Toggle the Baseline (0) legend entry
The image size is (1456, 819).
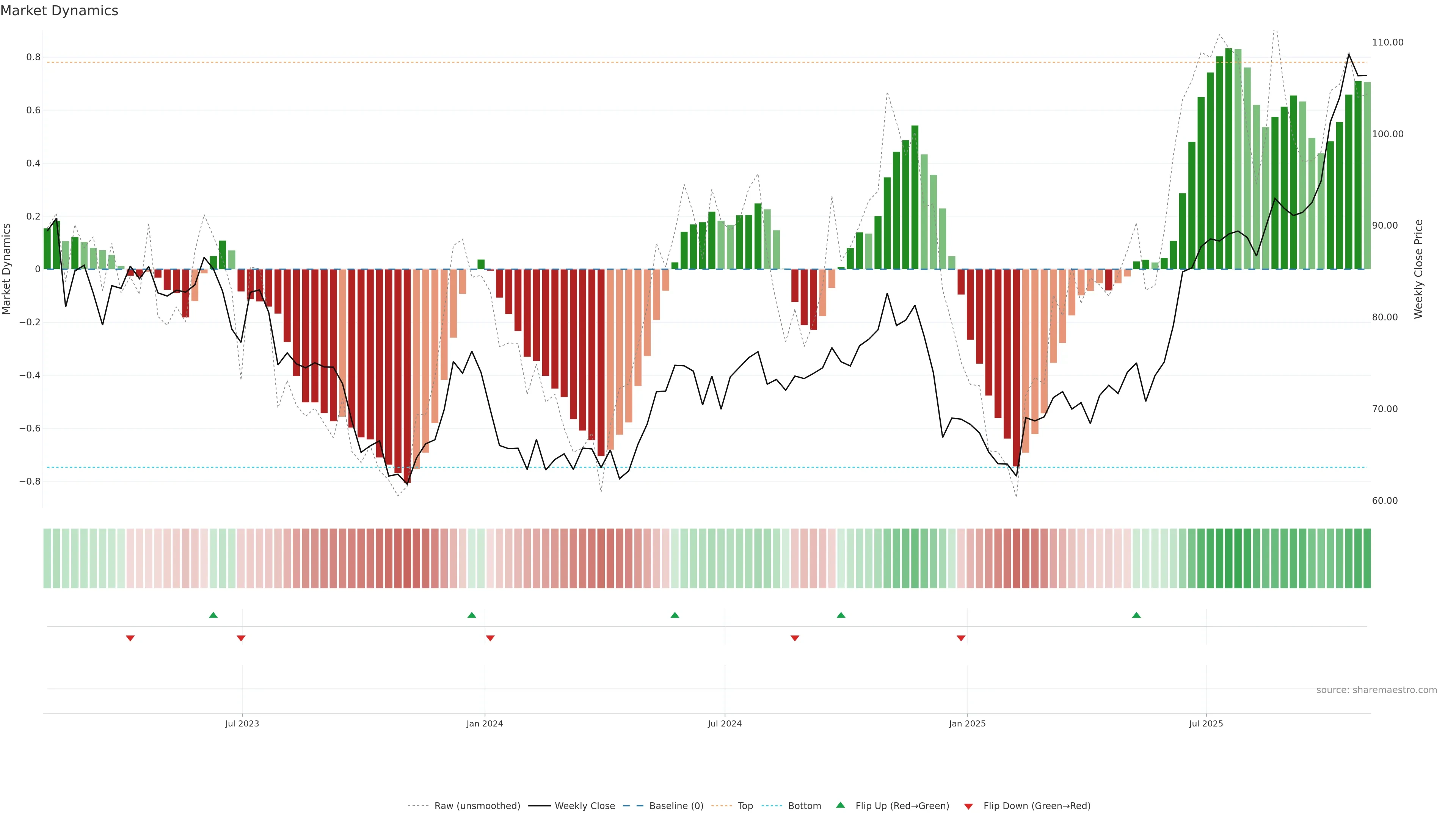[676, 806]
